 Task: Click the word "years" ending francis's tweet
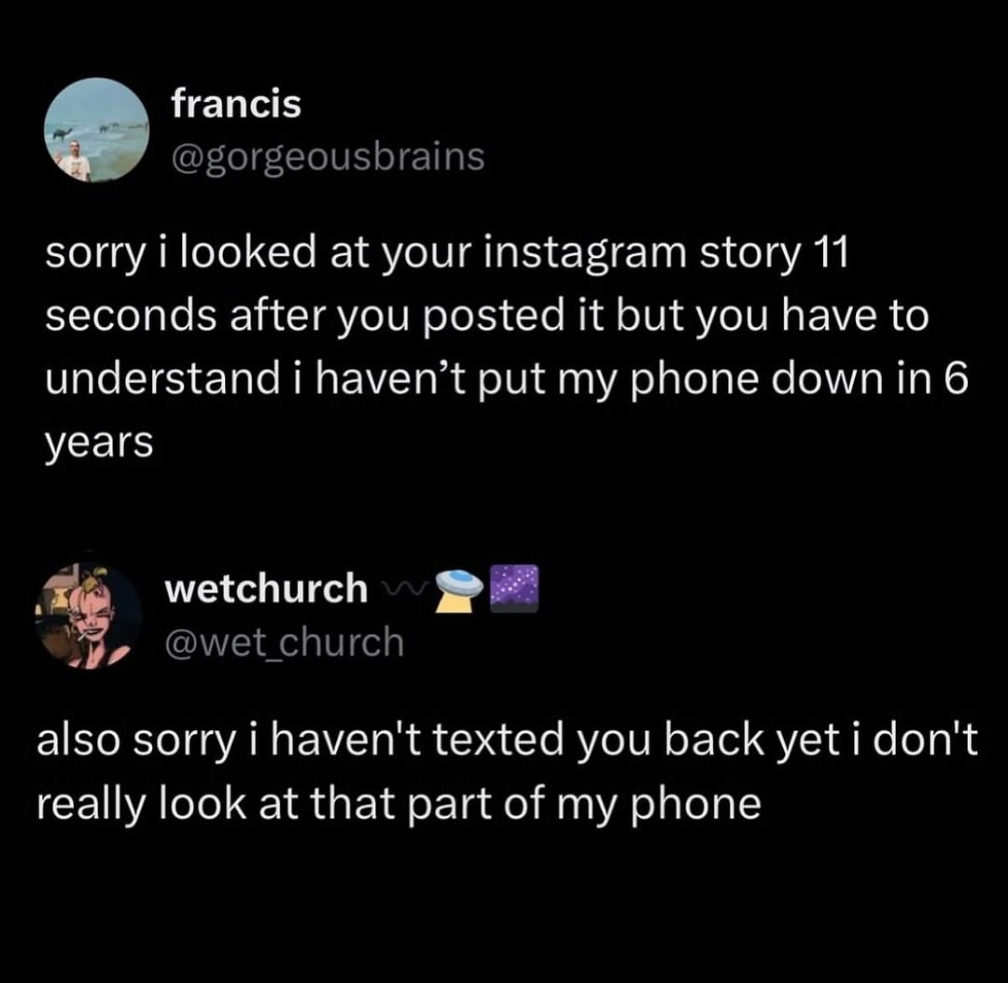pos(97,442)
